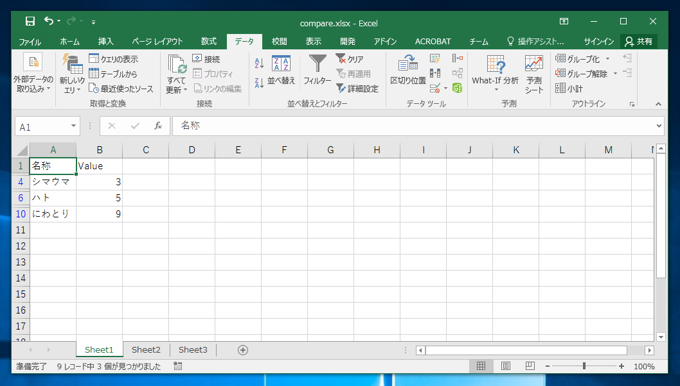Screen dimensions: 680x386
Task: Click the Flash Fill icon
Action: tap(435, 59)
